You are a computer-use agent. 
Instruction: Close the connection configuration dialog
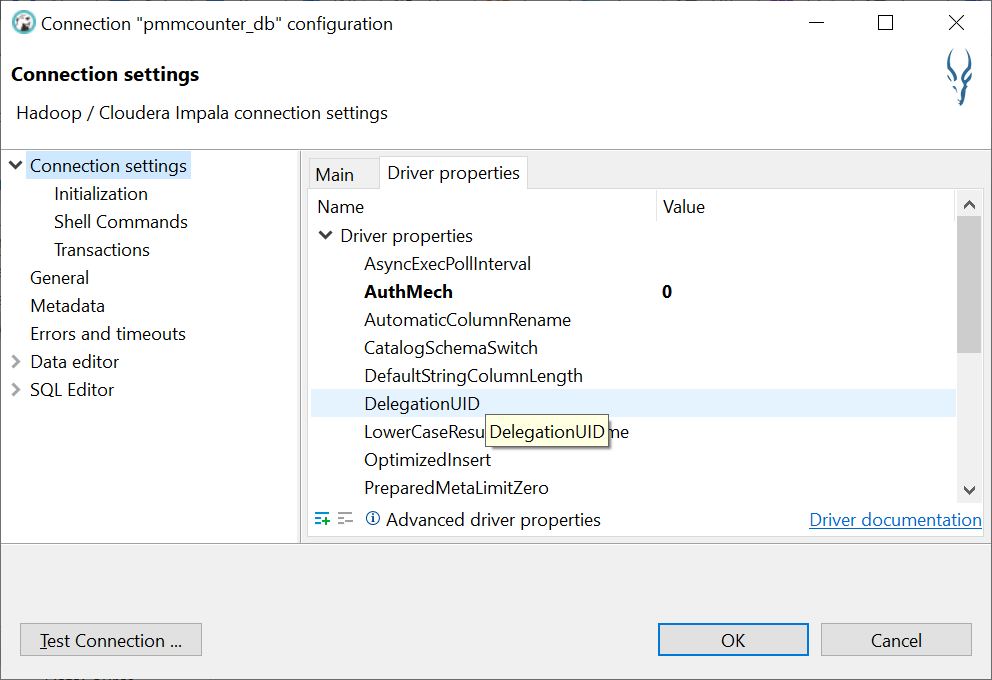coord(956,23)
